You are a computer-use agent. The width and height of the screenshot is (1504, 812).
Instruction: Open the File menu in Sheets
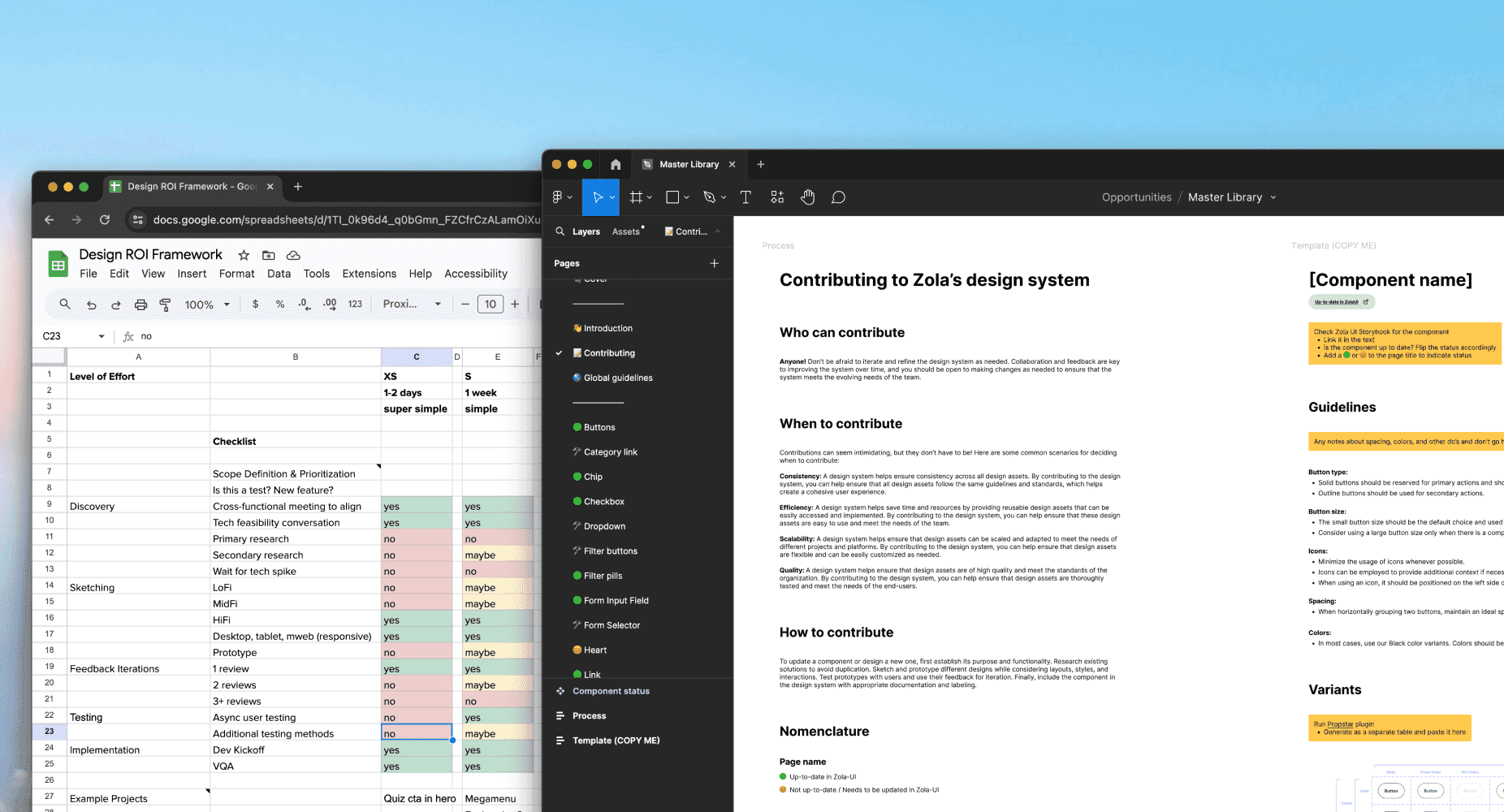(89, 274)
